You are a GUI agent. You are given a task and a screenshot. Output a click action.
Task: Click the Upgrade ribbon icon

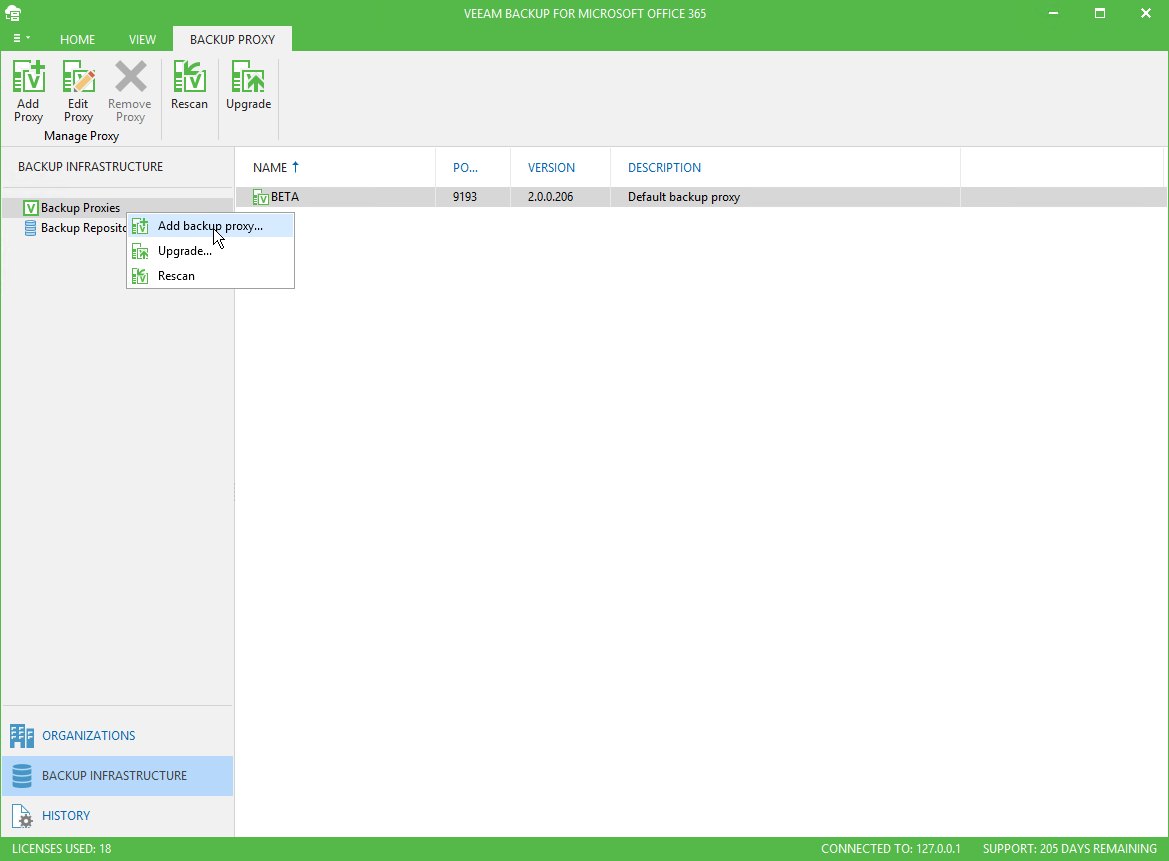(248, 77)
